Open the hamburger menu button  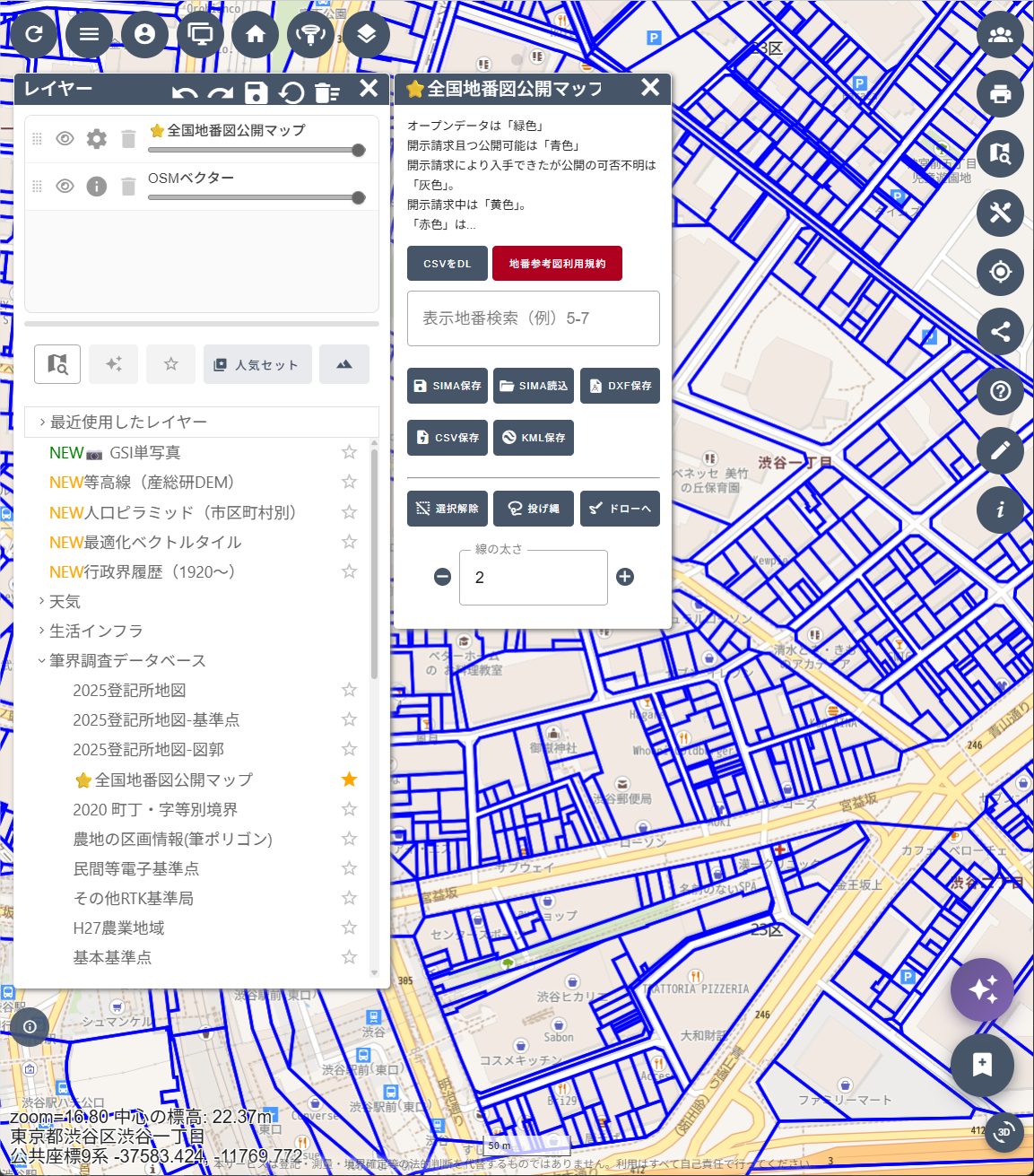coord(89,34)
